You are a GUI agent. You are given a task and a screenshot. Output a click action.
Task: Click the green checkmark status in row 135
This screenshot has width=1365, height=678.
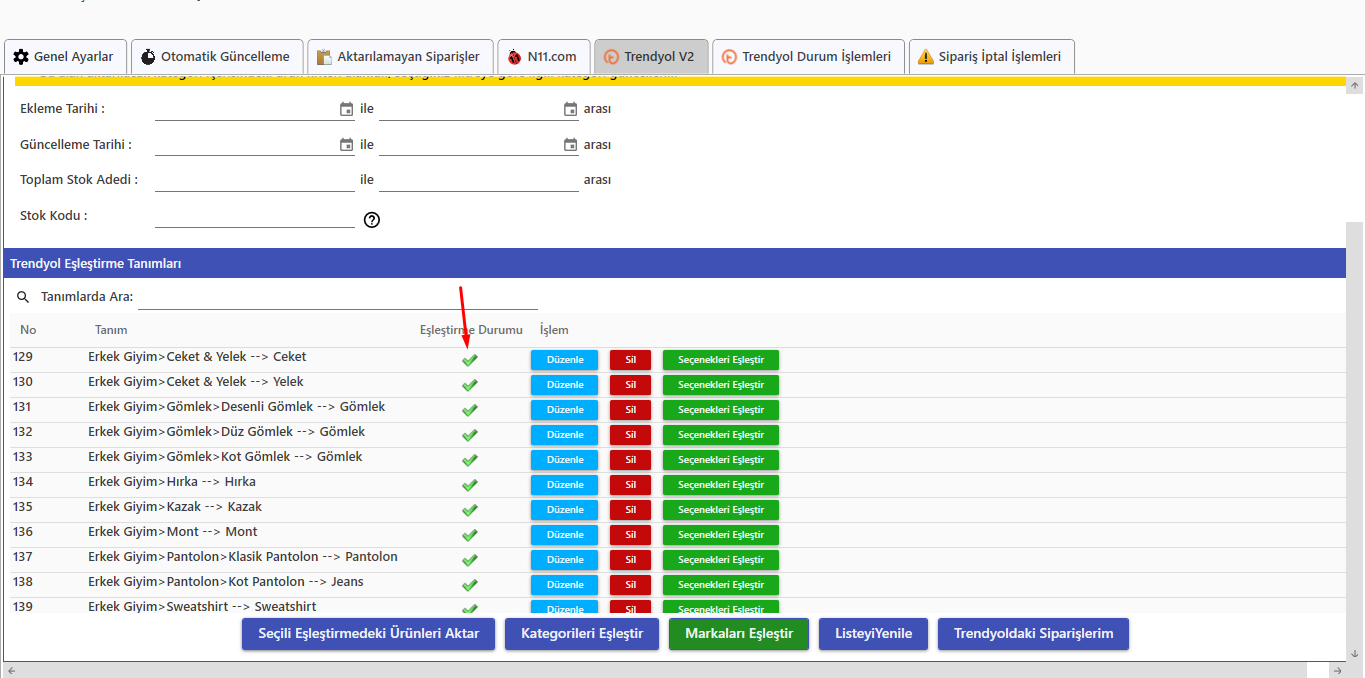pos(469,510)
